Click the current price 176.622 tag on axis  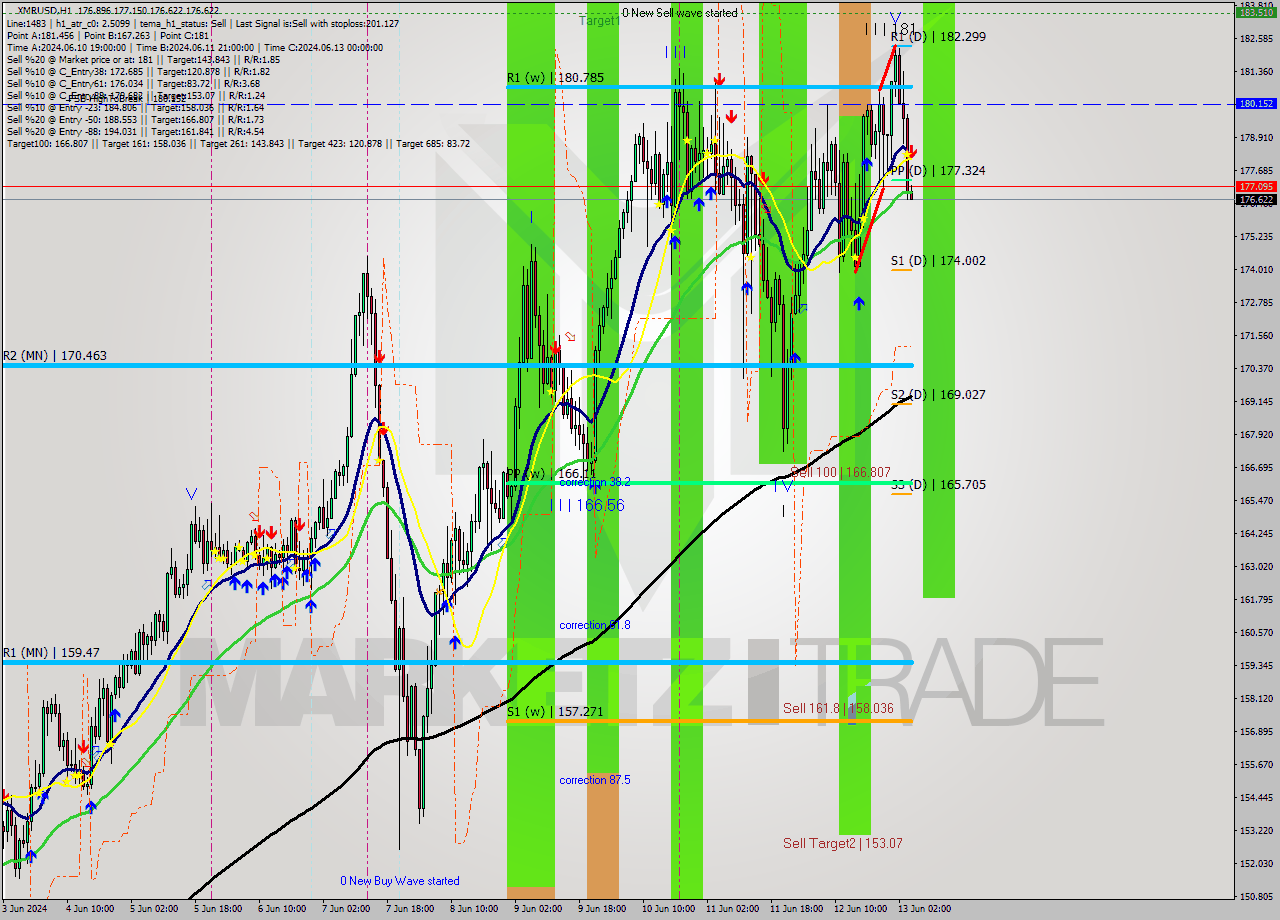pyautogui.click(x=1256, y=199)
